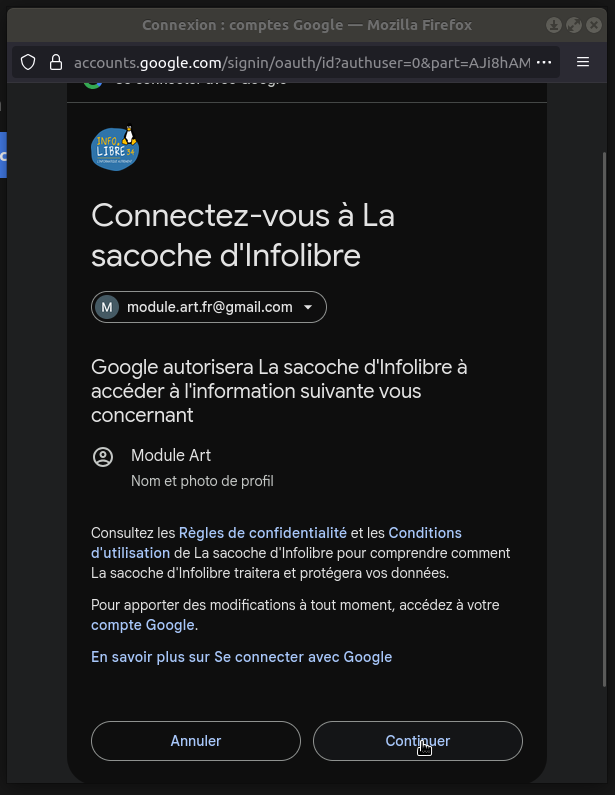Open the module.art.fr@gmail.com account selector
This screenshot has width=615, height=795.
[209, 307]
